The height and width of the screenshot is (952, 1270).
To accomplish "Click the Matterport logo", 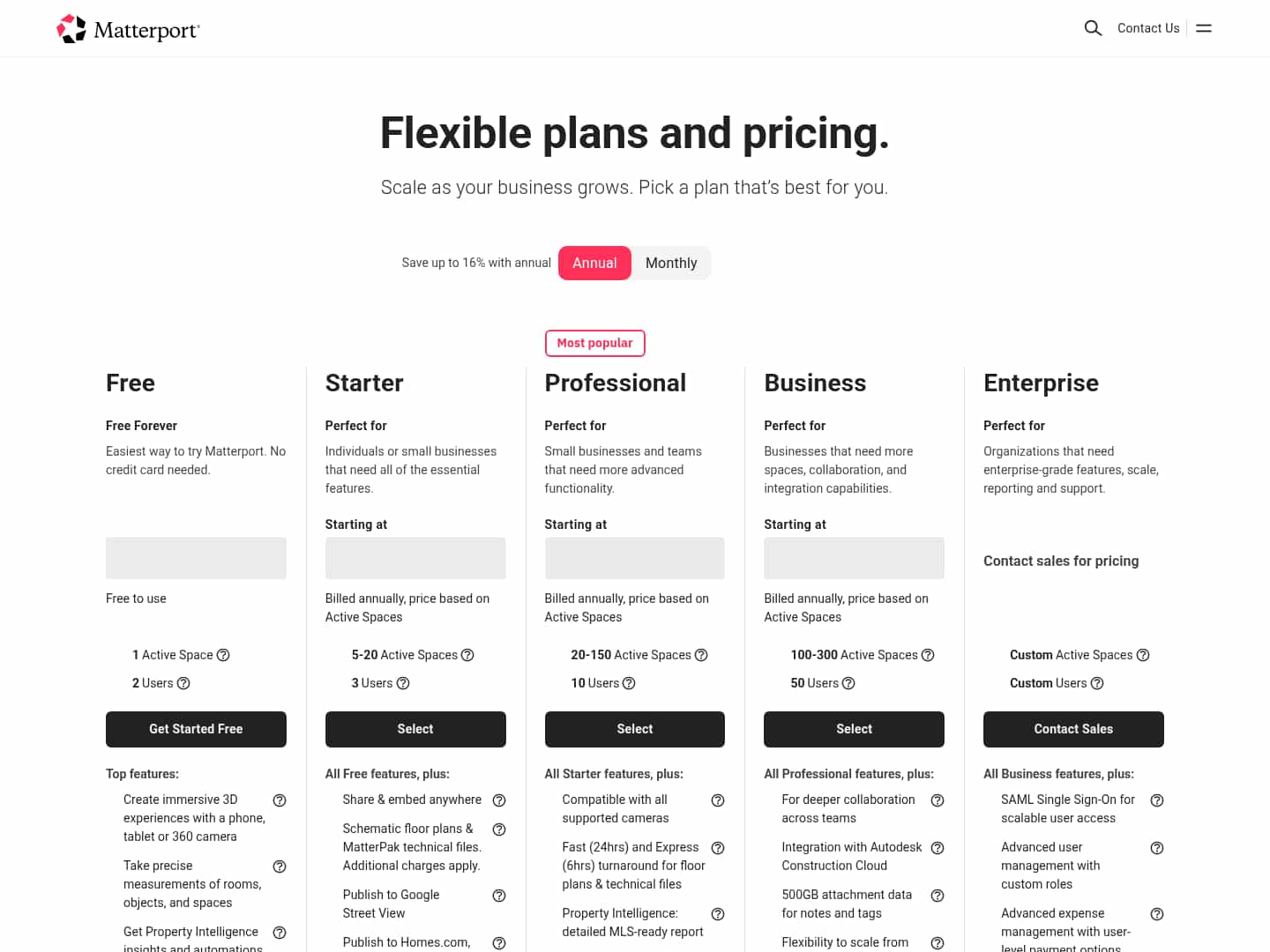I will click(x=129, y=29).
